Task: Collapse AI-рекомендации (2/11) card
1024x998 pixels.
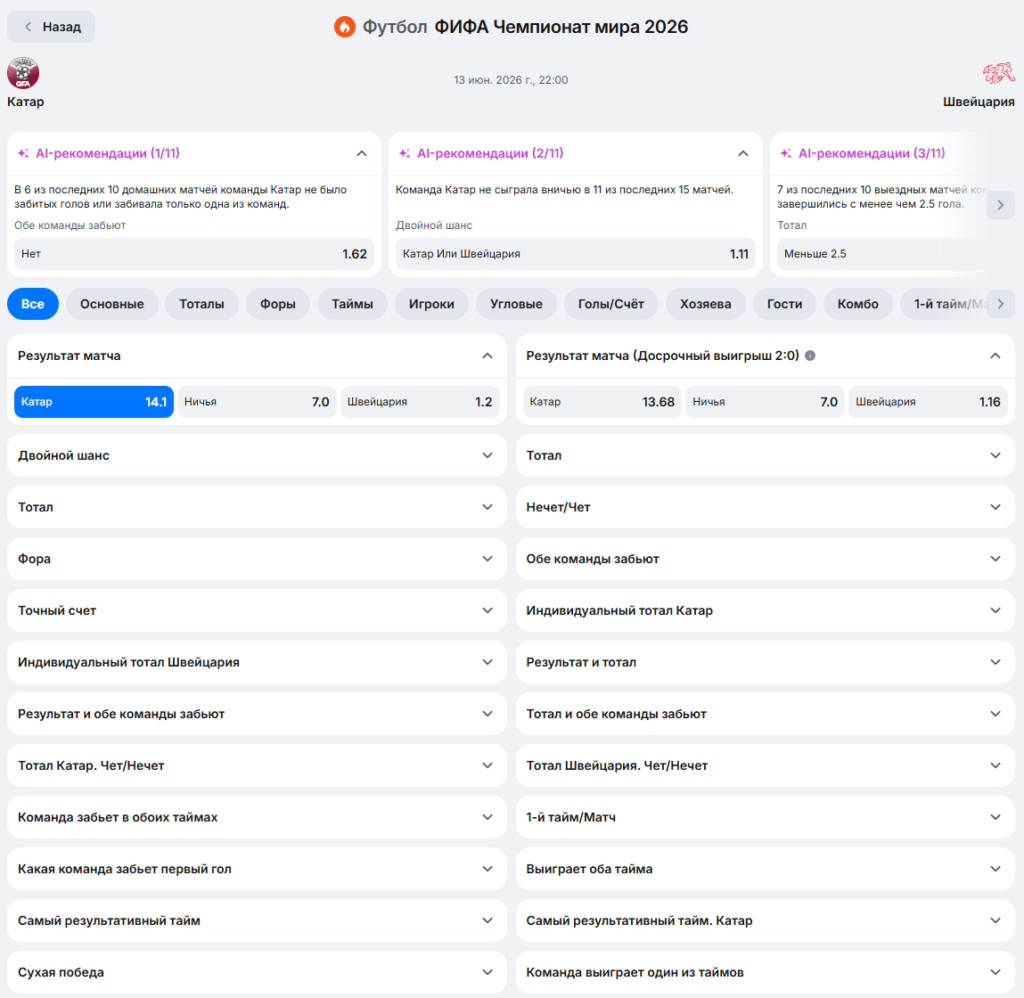Action: tap(743, 153)
